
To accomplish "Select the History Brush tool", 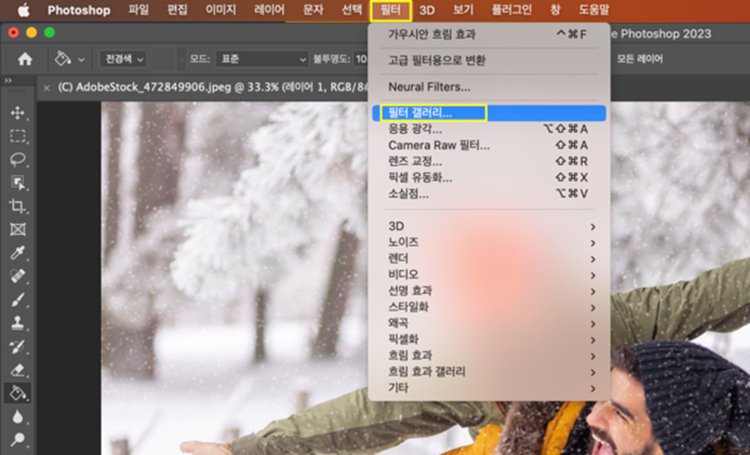I will point(18,346).
